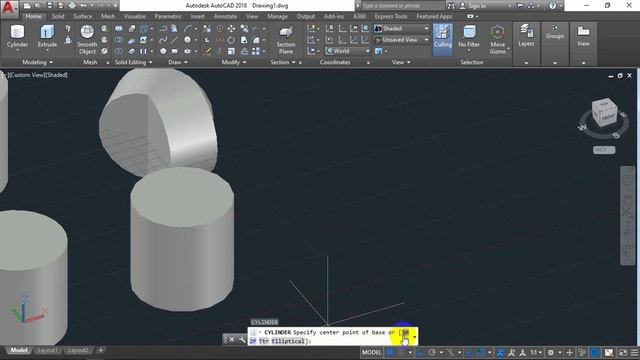The width and height of the screenshot is (640, 360).
Task: Switch to the Layout2 tab
Action: [78, 350]
